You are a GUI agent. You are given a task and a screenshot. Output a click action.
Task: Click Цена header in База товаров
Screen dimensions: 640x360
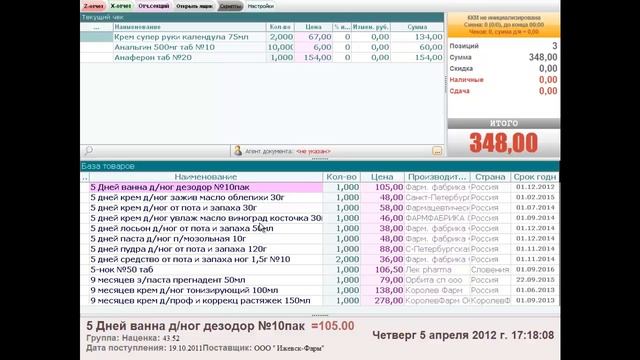(382, 177)
